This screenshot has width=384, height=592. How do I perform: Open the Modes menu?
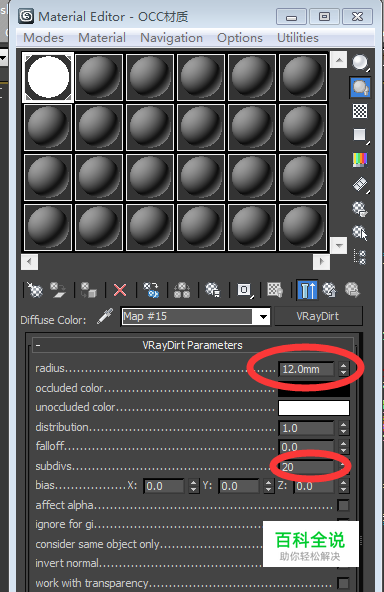click(x=43, y=38)
